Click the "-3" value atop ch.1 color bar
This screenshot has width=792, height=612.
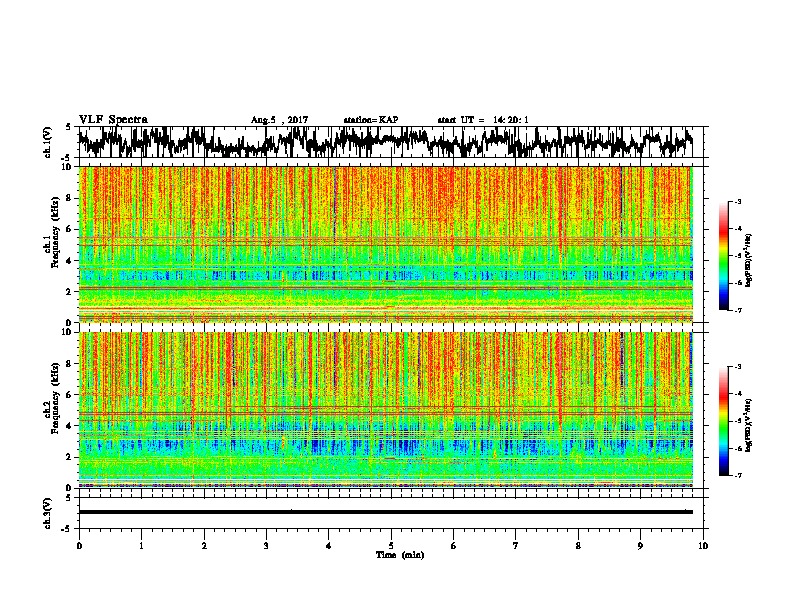click(x=737, y=202)
